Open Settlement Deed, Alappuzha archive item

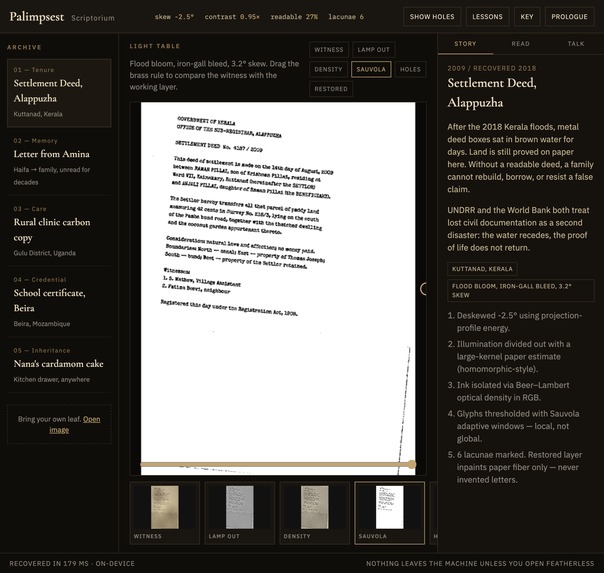coord(59,93)
